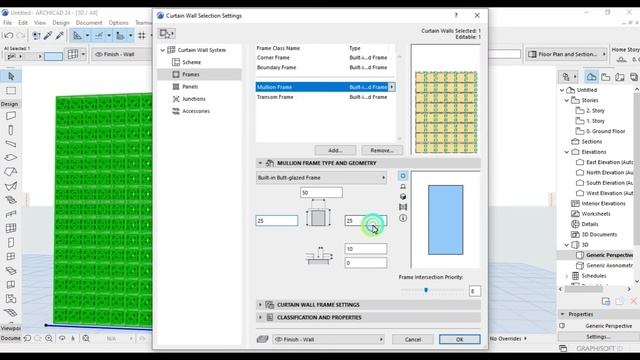
Task: Collapse the Curtain Wall System tree node
Action: [x=162, y=50]
